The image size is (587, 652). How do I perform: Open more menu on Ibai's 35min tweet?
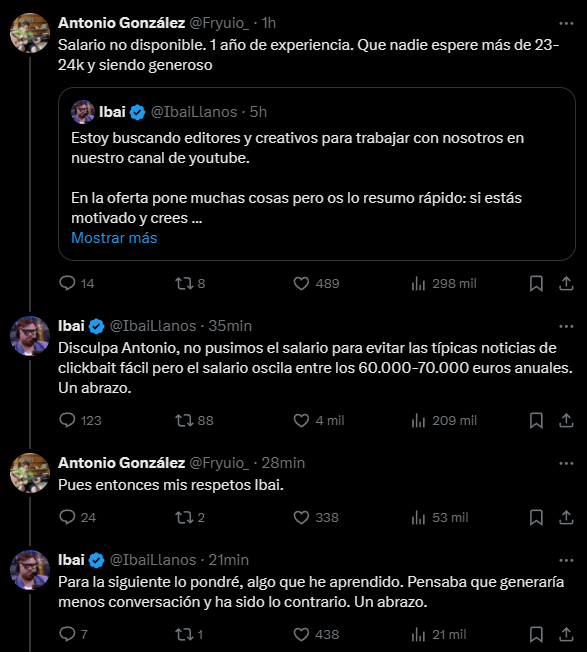[566, 326]
